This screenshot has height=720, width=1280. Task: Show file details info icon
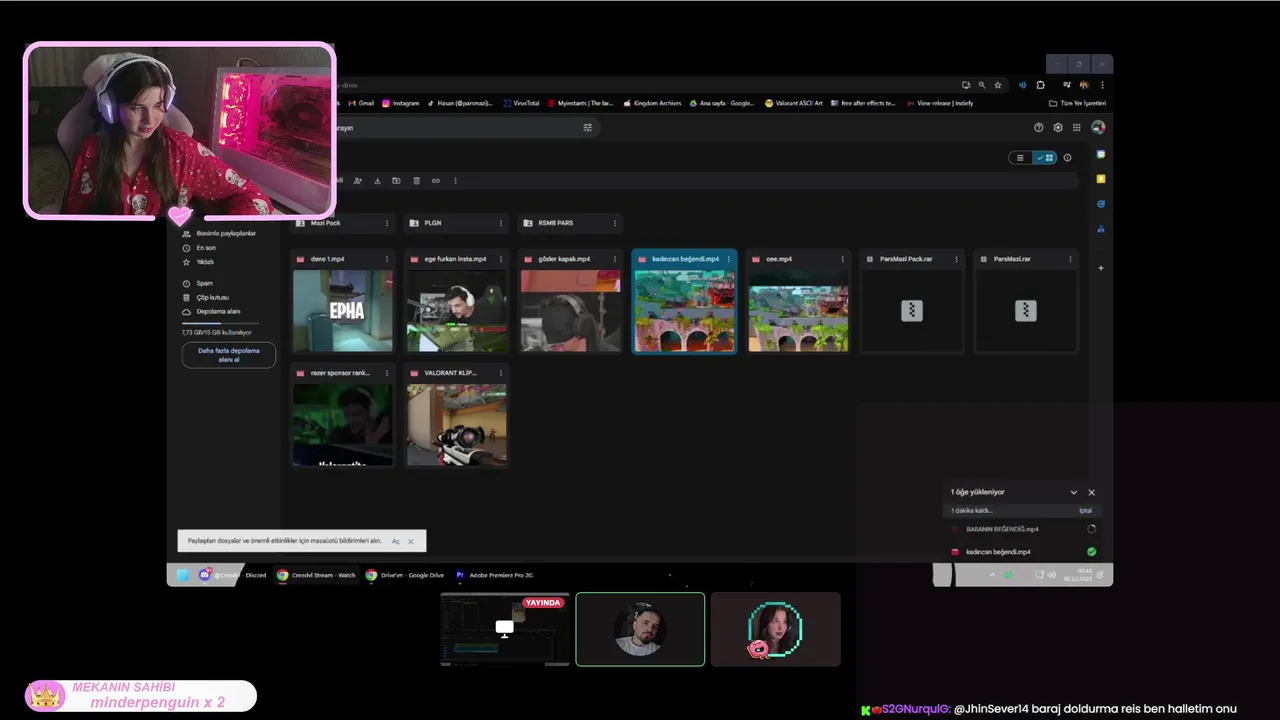point(1067,158)
